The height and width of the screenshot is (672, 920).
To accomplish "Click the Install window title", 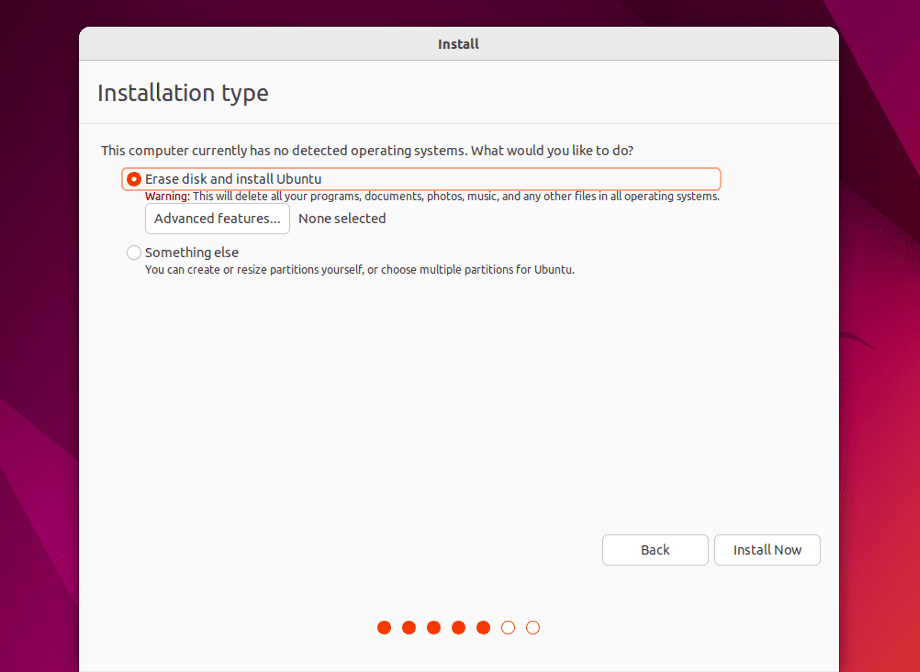I will pos(458,44).
